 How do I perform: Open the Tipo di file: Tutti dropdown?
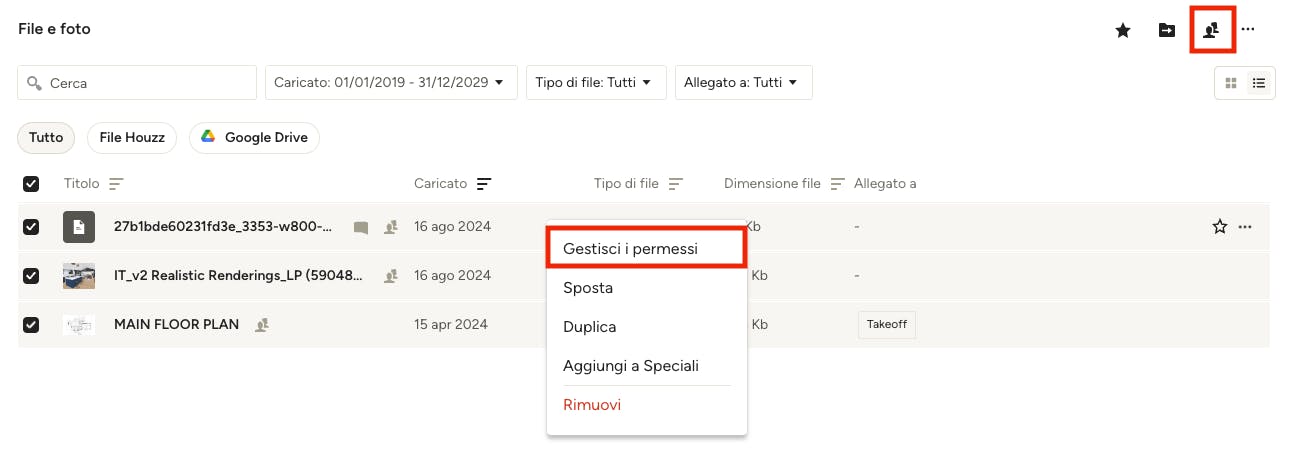point(596,83)
